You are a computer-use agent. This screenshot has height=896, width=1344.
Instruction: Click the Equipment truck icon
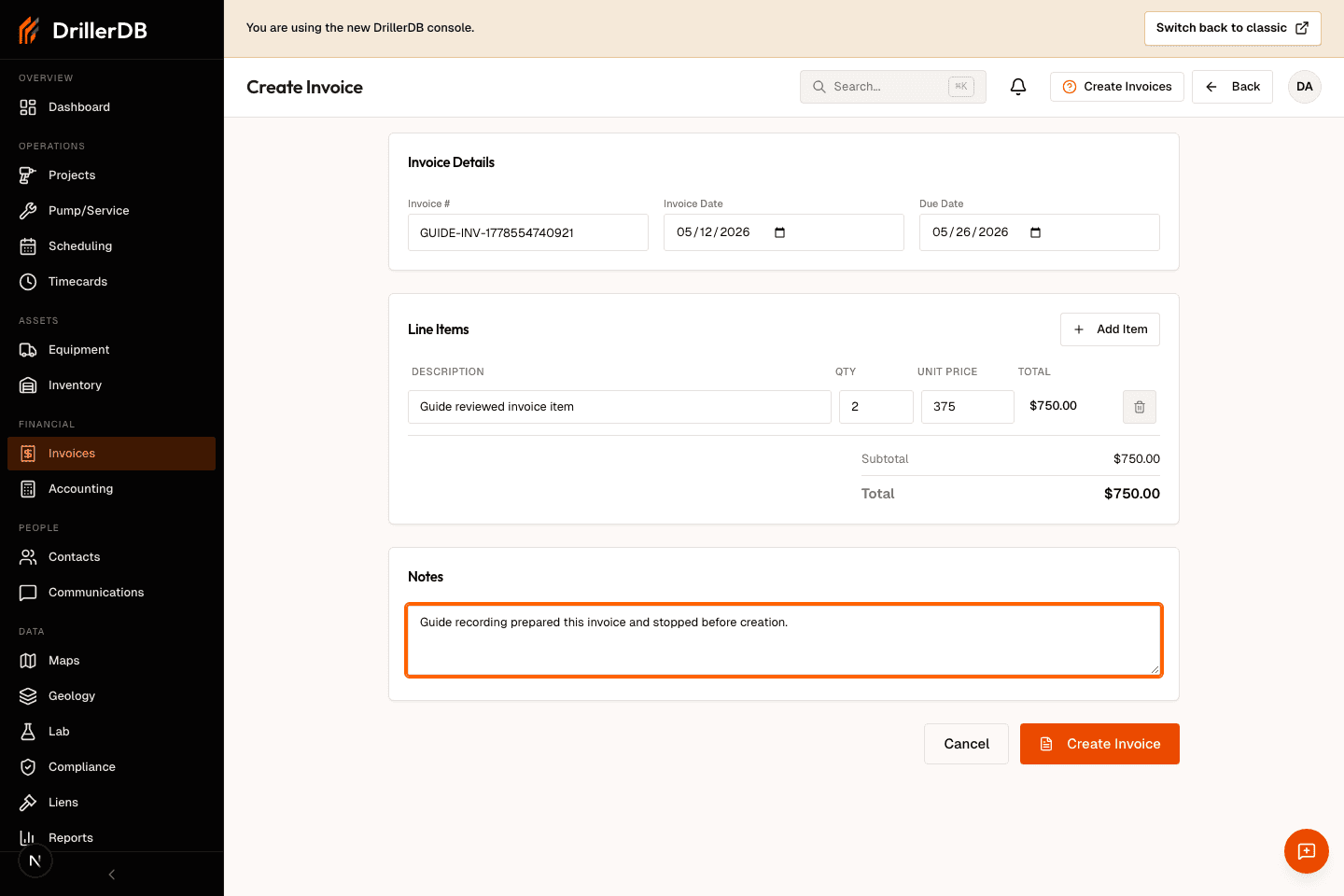click(x=28, y=350)
